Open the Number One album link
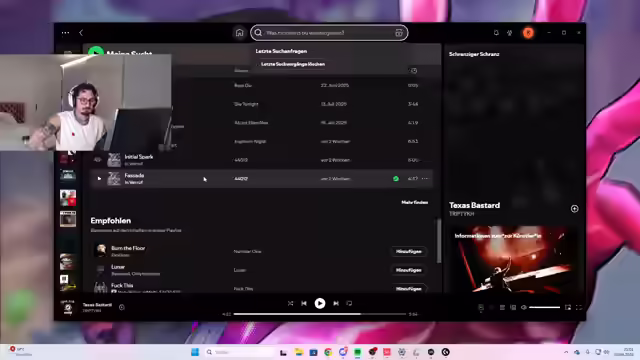 pos(247,251)
